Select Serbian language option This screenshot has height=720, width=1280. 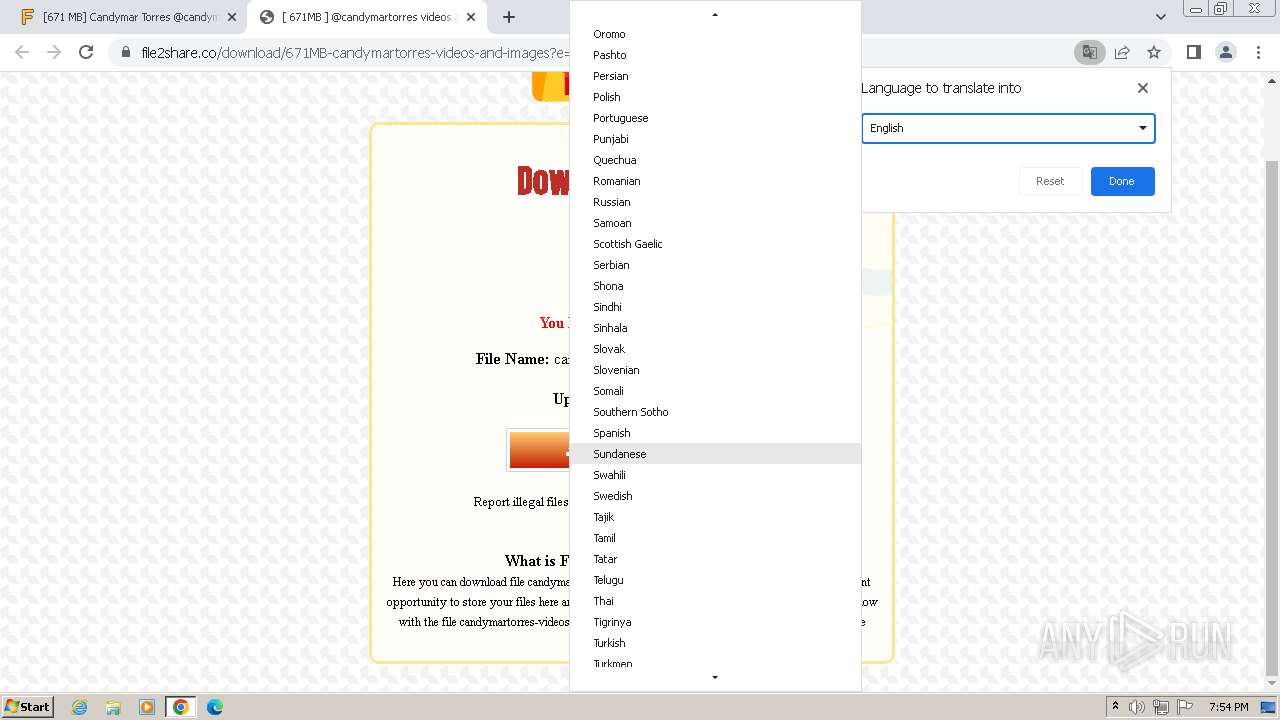715,265
